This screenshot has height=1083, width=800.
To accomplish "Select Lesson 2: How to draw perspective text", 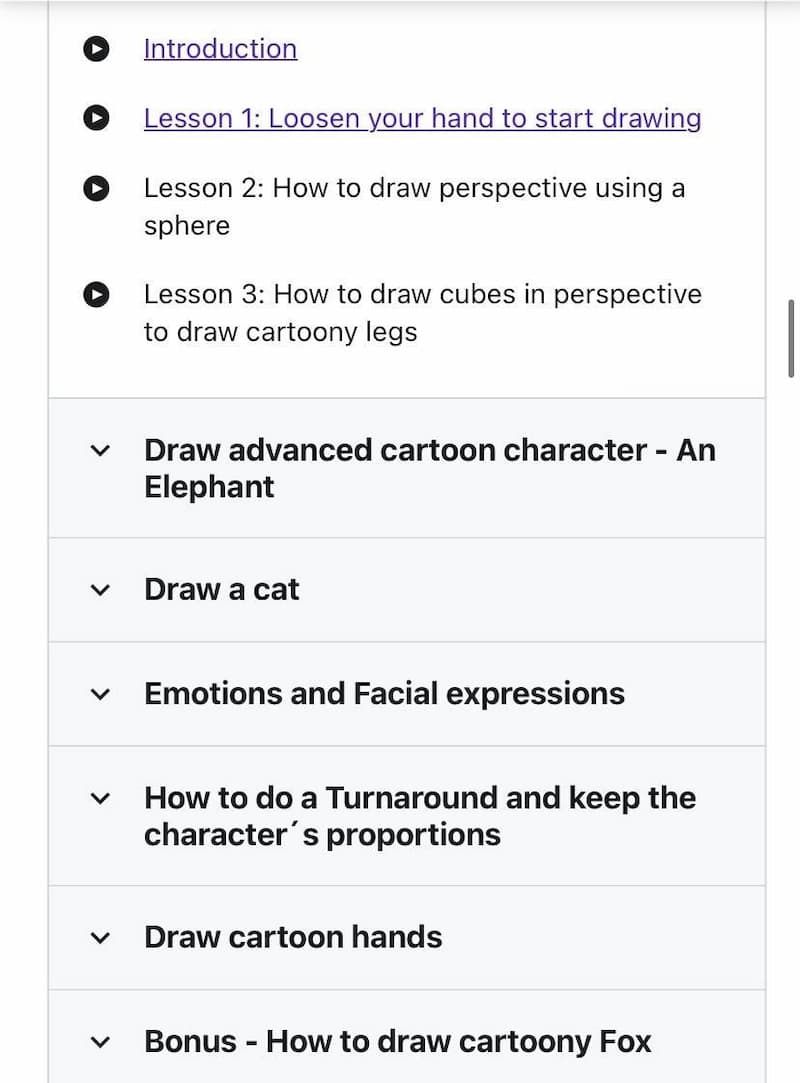I will pyautogui.click(x=415, y=207).
